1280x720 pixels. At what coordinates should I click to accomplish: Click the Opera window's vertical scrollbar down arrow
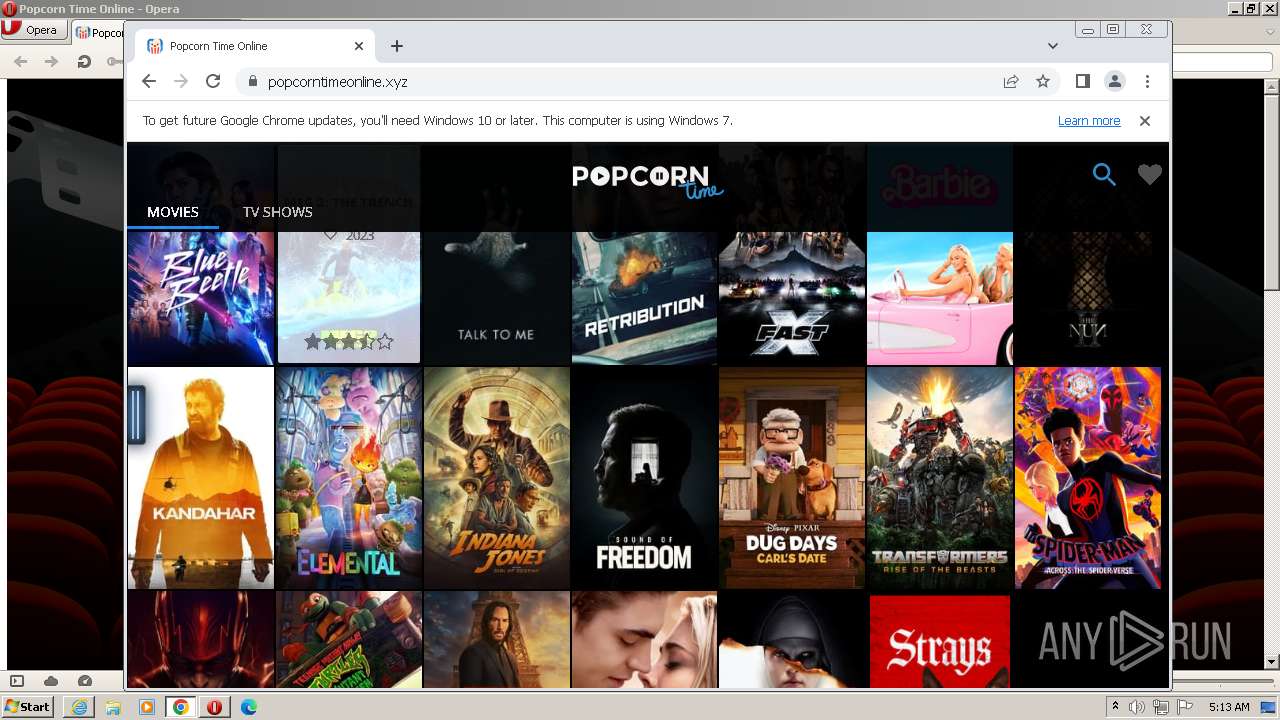(x=1272, y=661)
